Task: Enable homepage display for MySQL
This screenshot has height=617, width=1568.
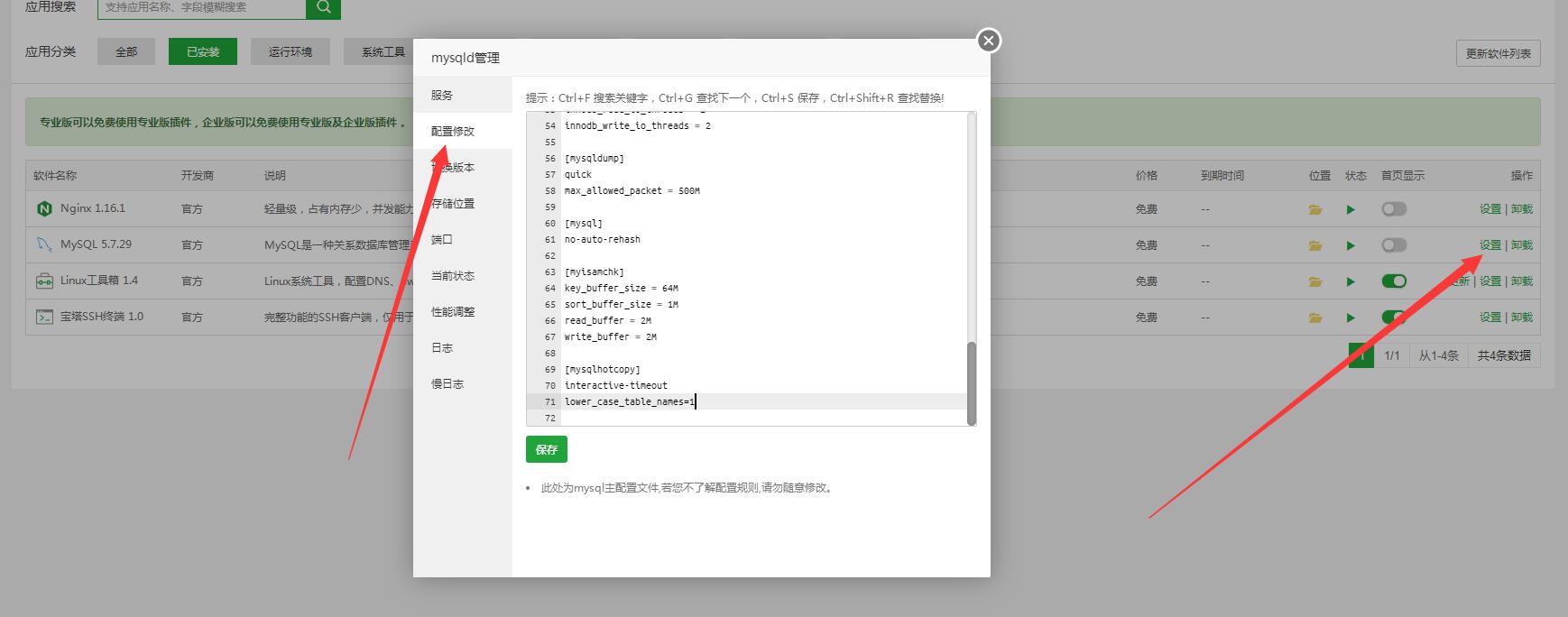Action: [x=1394, y=245]
